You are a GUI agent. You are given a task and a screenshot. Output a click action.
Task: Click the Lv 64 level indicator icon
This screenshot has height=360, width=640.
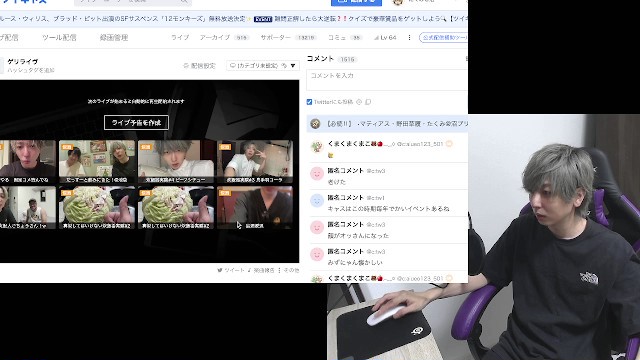tap(376, 38)
